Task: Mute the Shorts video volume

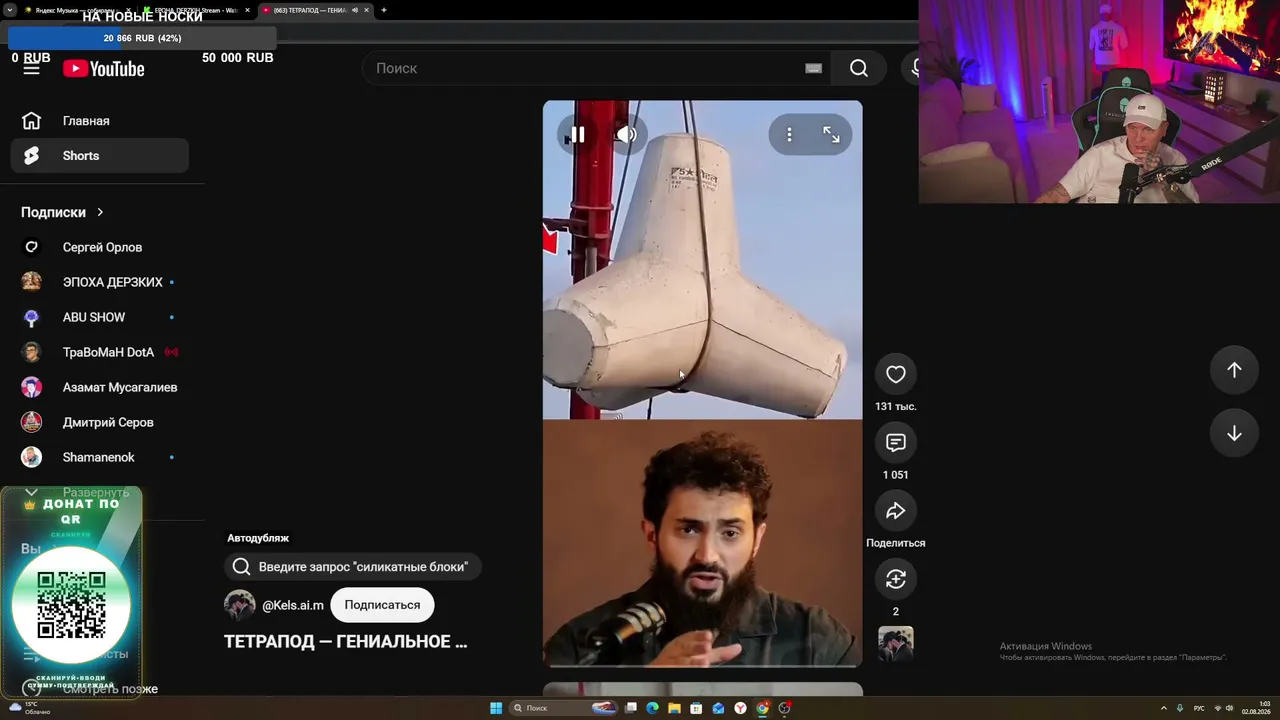Action: click(x=626, y=135)
